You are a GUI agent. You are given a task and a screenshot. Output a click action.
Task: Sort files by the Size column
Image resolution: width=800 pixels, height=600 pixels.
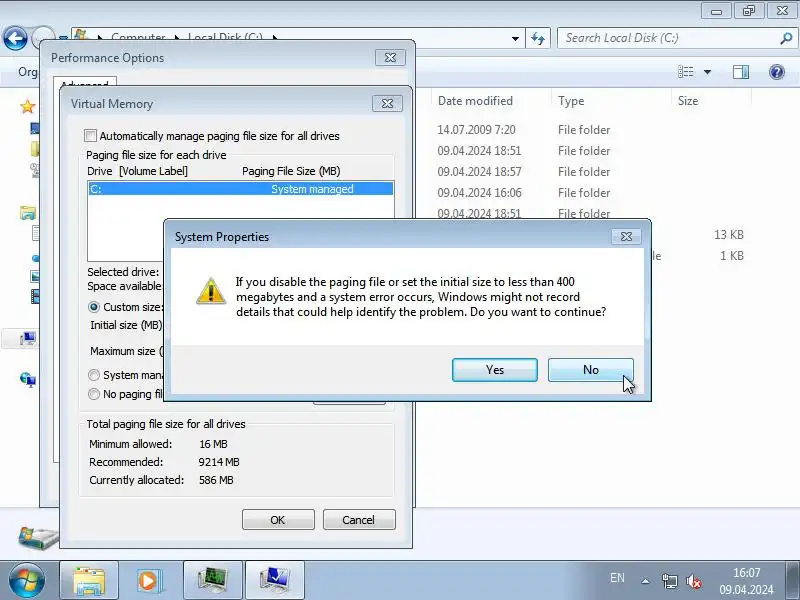(688, 101)
